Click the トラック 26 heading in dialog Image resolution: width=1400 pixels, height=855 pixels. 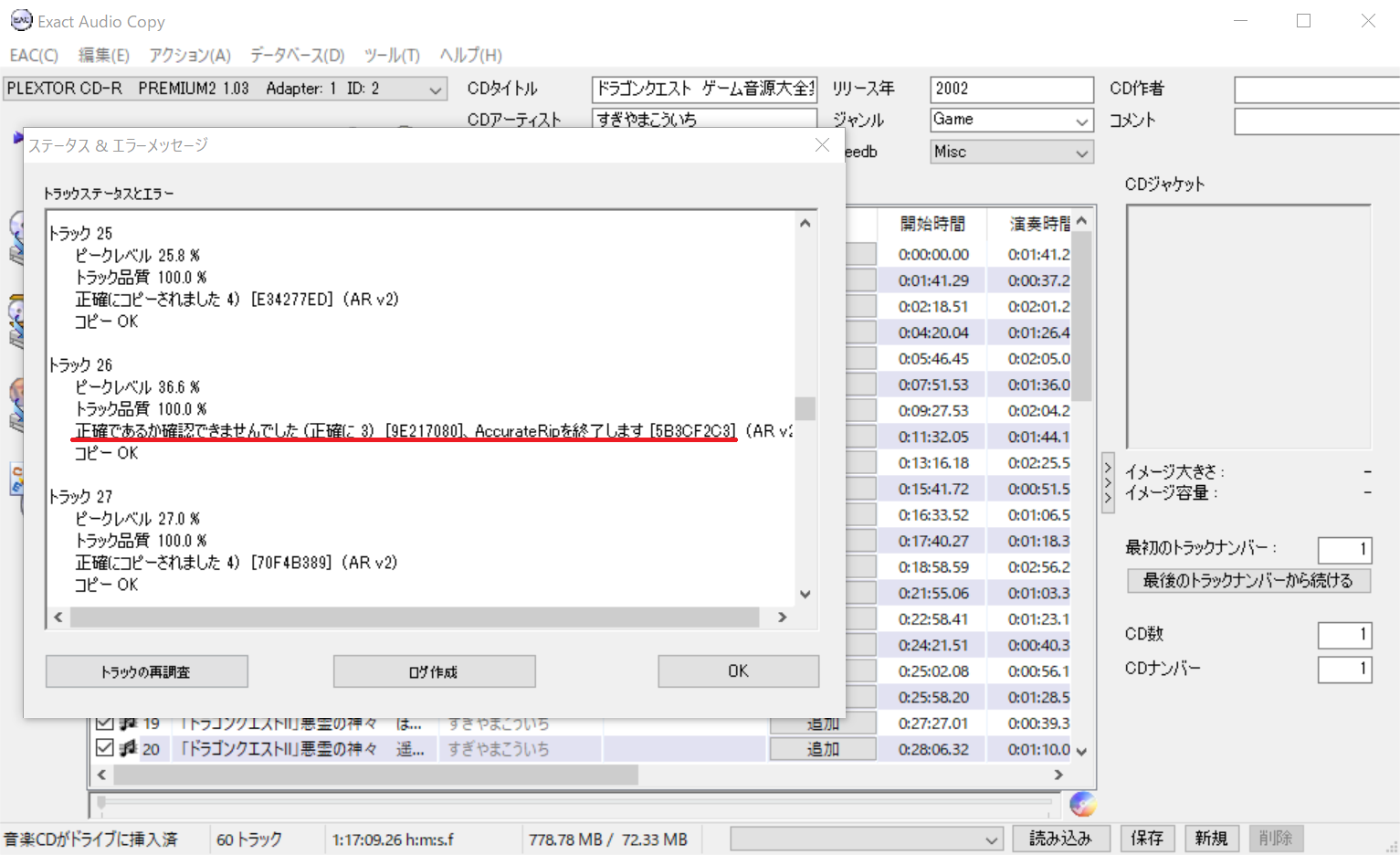(80, 365)
